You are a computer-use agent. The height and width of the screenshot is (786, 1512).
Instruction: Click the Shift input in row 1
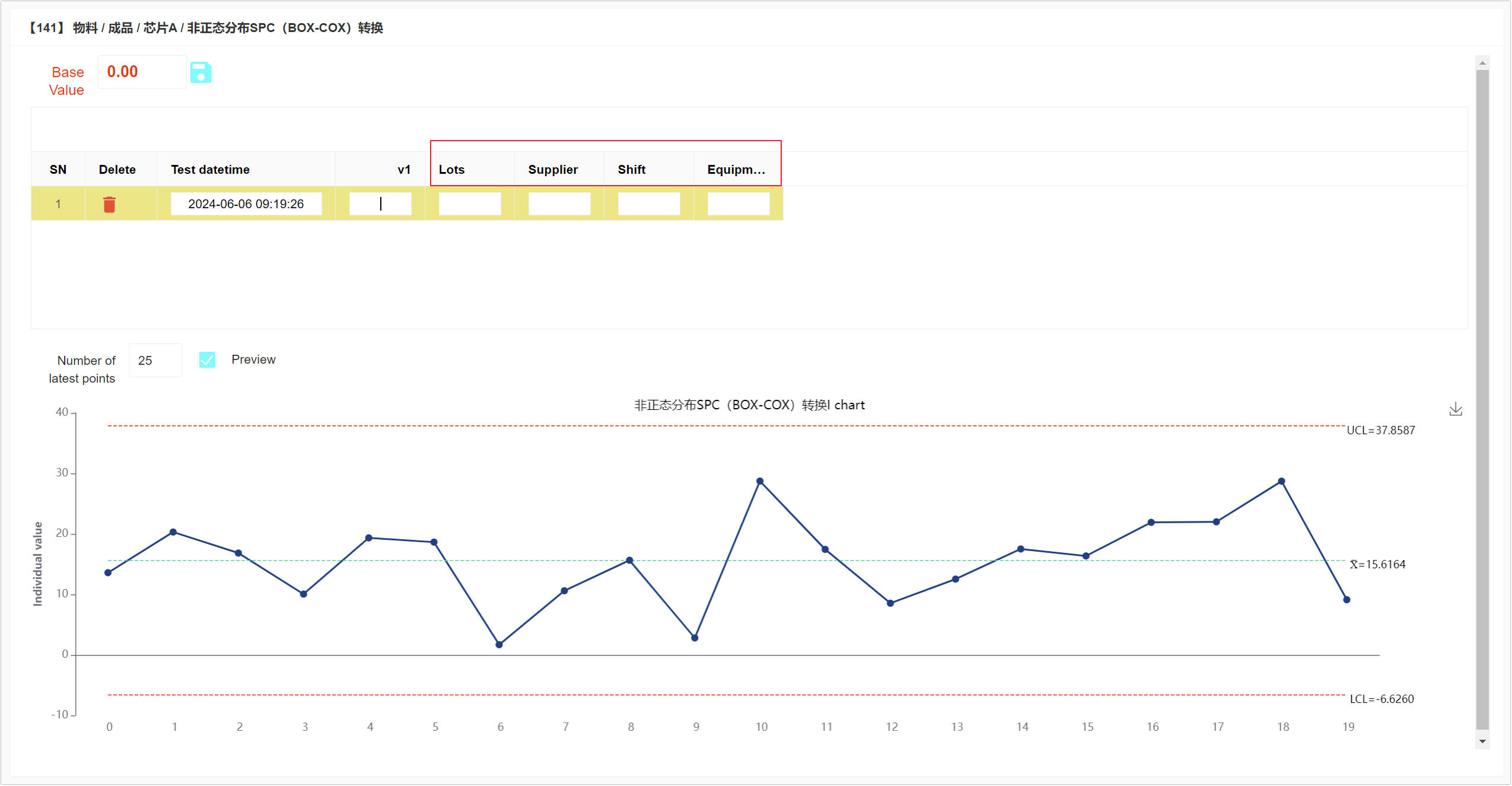649,203
